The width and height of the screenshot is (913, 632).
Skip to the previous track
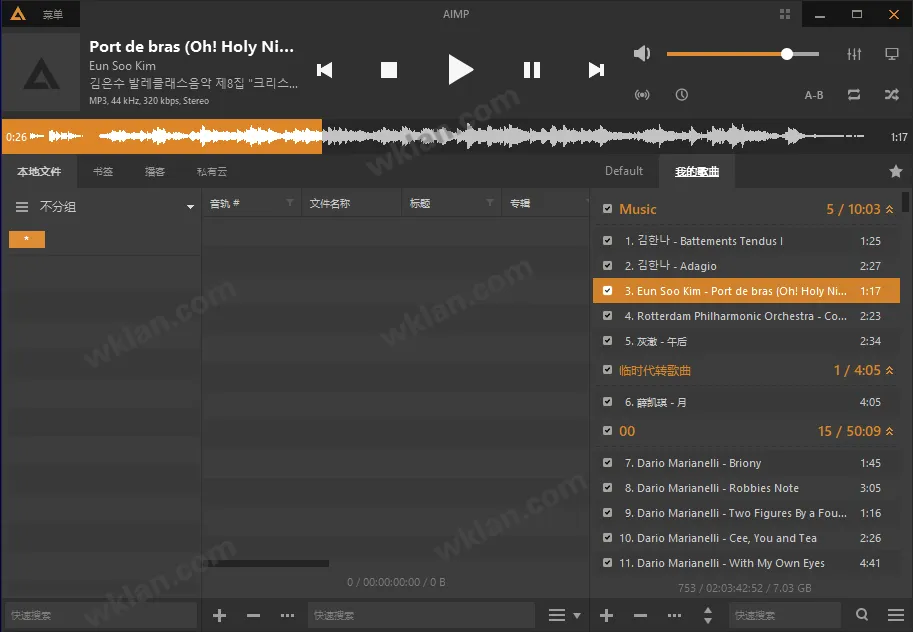coord(324,70)
